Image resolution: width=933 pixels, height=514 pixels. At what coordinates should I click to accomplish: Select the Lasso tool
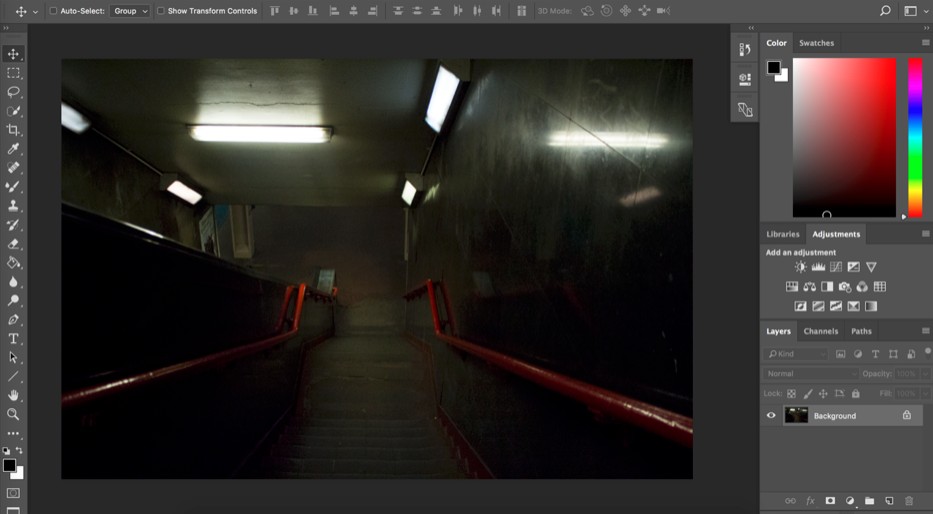[13, 92]
